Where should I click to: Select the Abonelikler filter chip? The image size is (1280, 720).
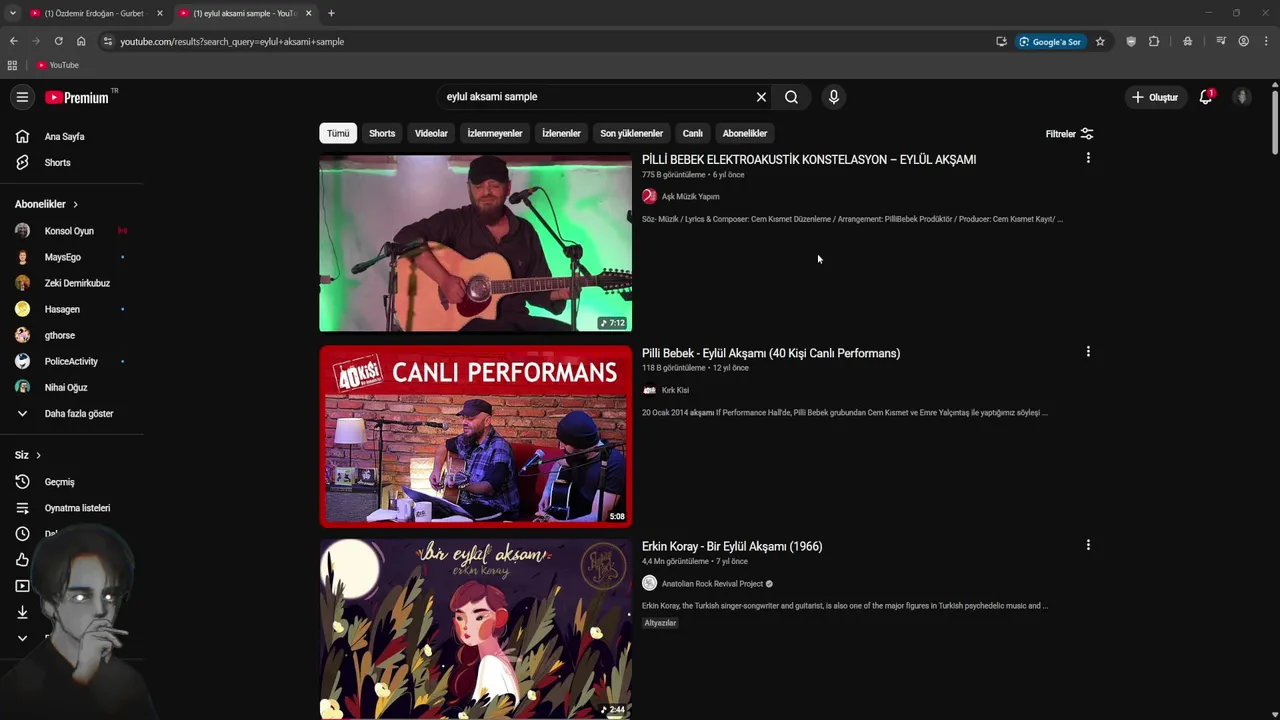pyautogui.click(x=745, y=133)
